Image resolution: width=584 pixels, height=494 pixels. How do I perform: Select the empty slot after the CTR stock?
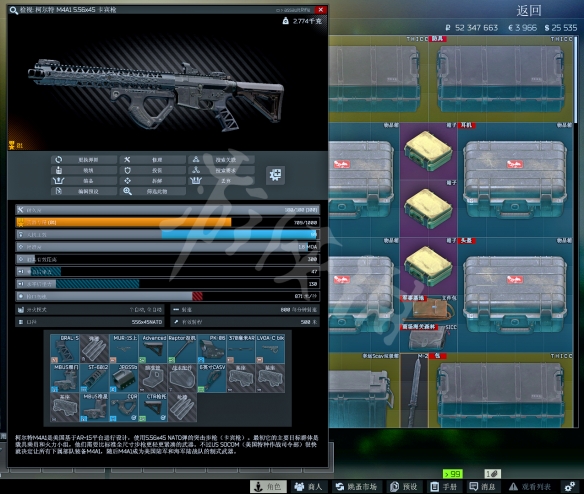point(182,408)
